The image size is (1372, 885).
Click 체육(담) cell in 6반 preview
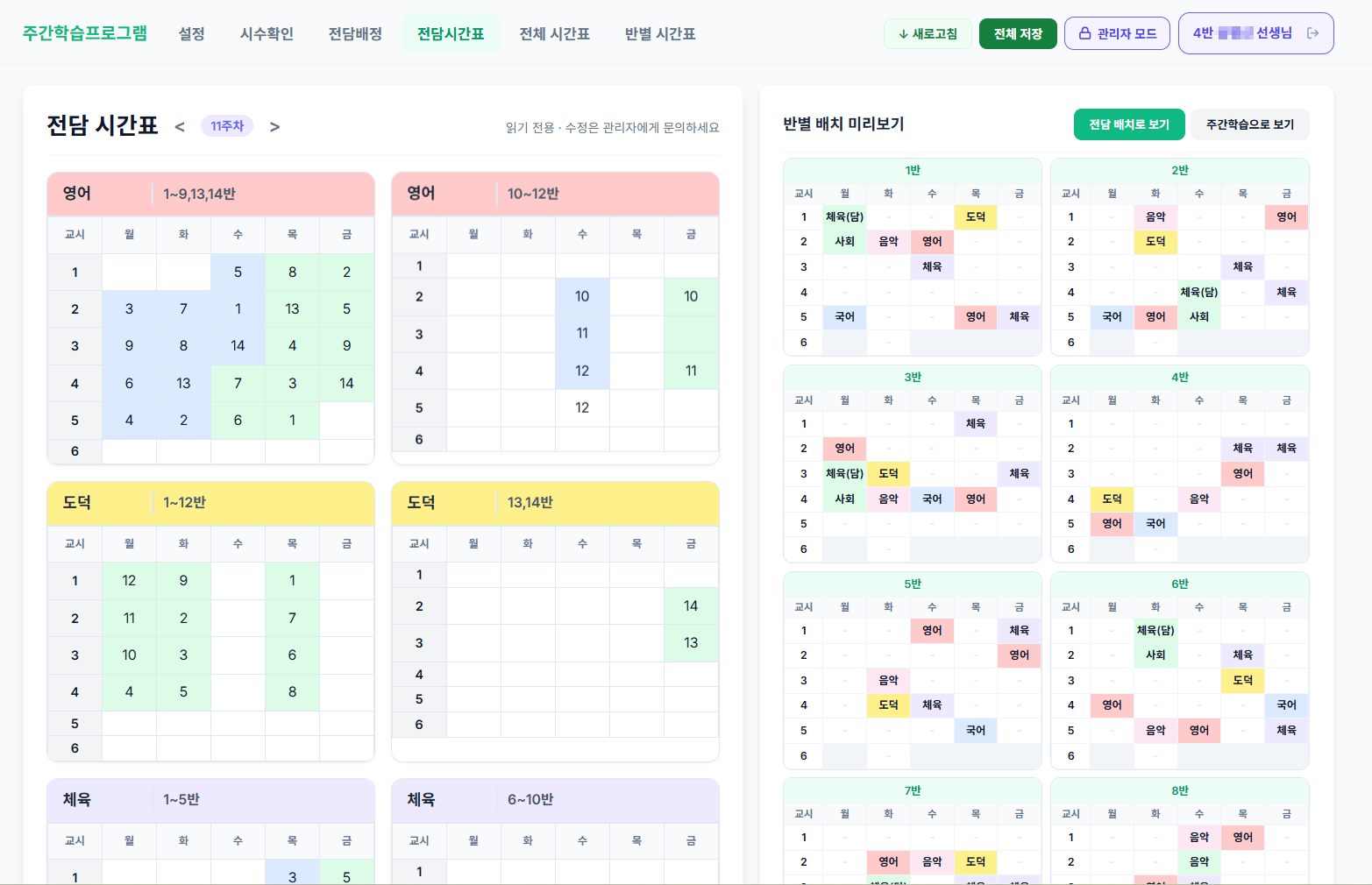[x=1155, y=630]
